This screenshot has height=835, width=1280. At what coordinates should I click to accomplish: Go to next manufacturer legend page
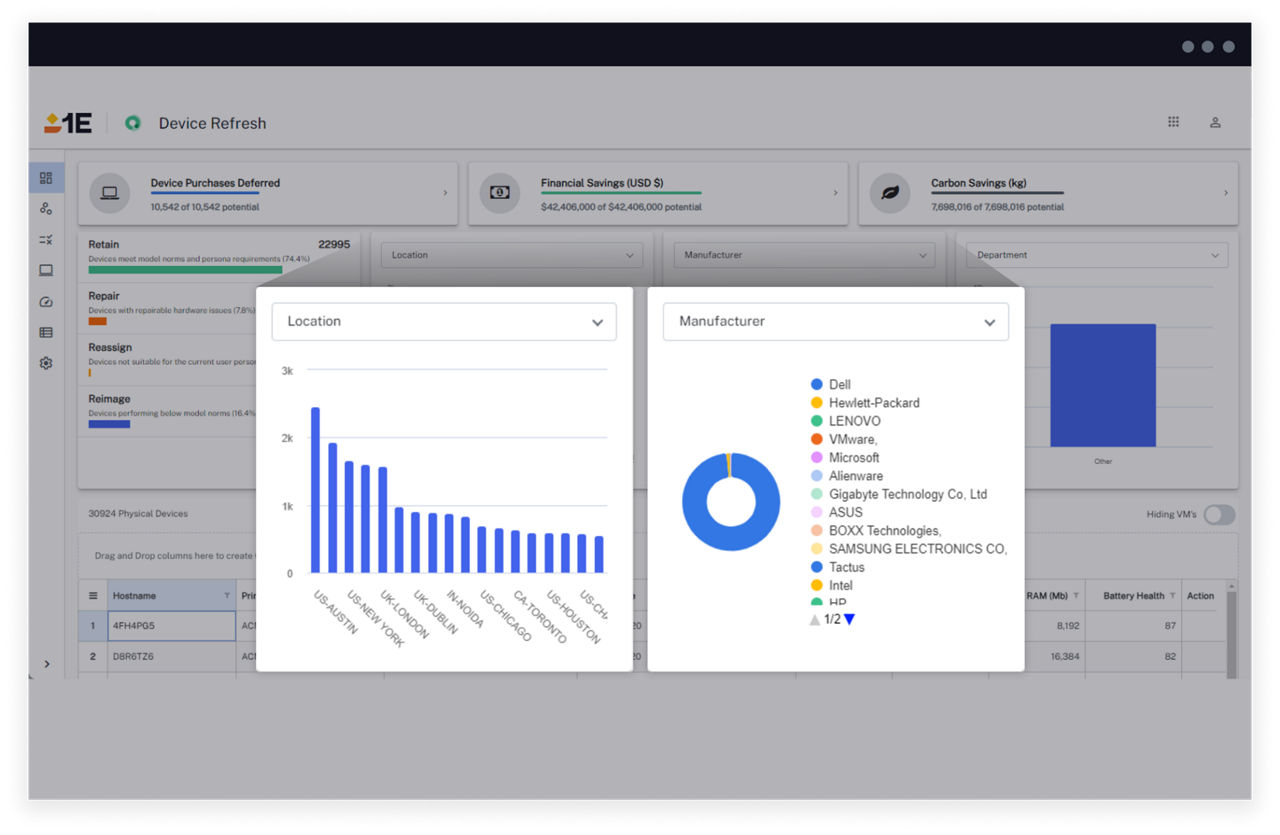point(849,620)
